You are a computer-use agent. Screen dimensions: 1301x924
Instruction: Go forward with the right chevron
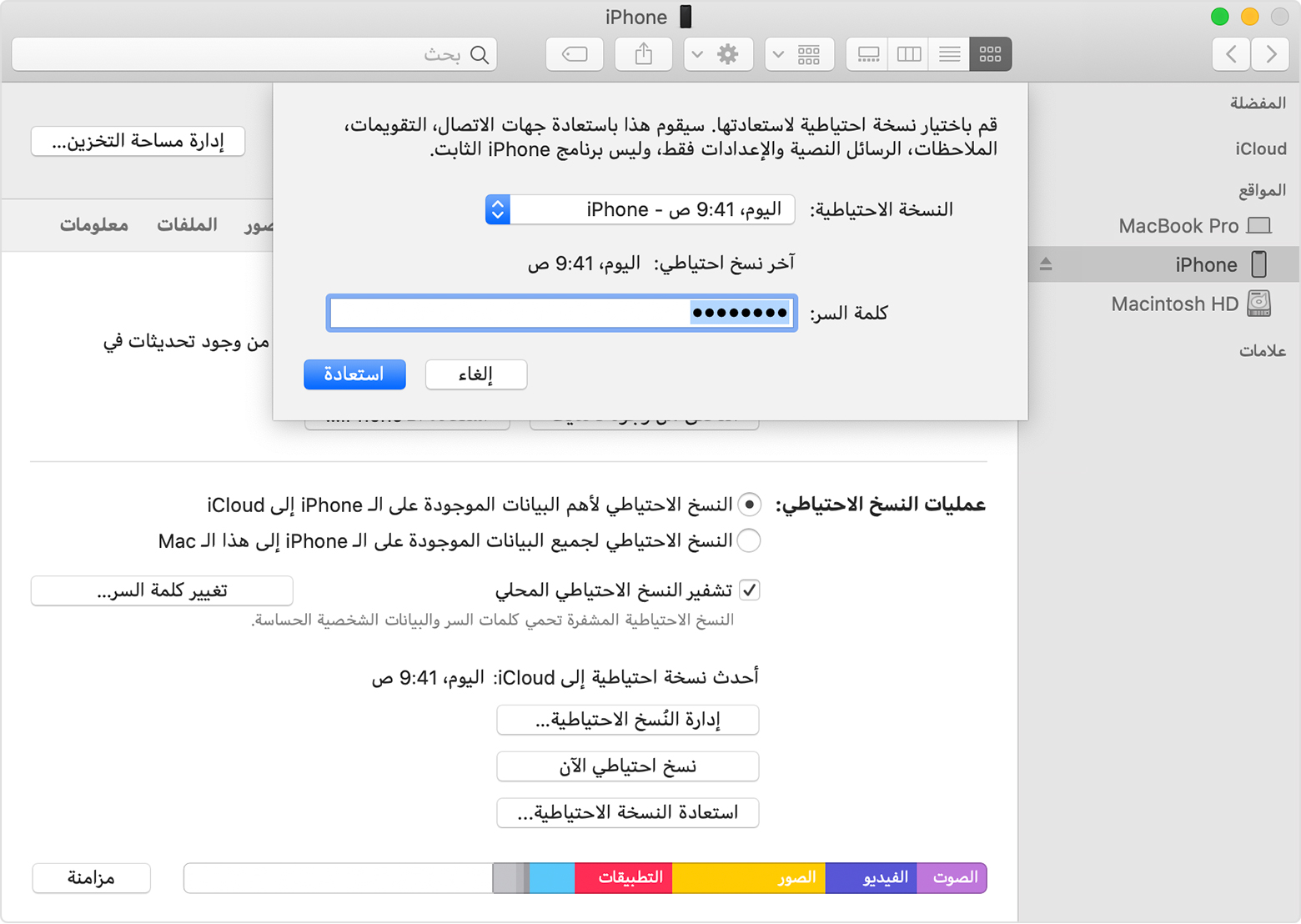pos(1271,54)
